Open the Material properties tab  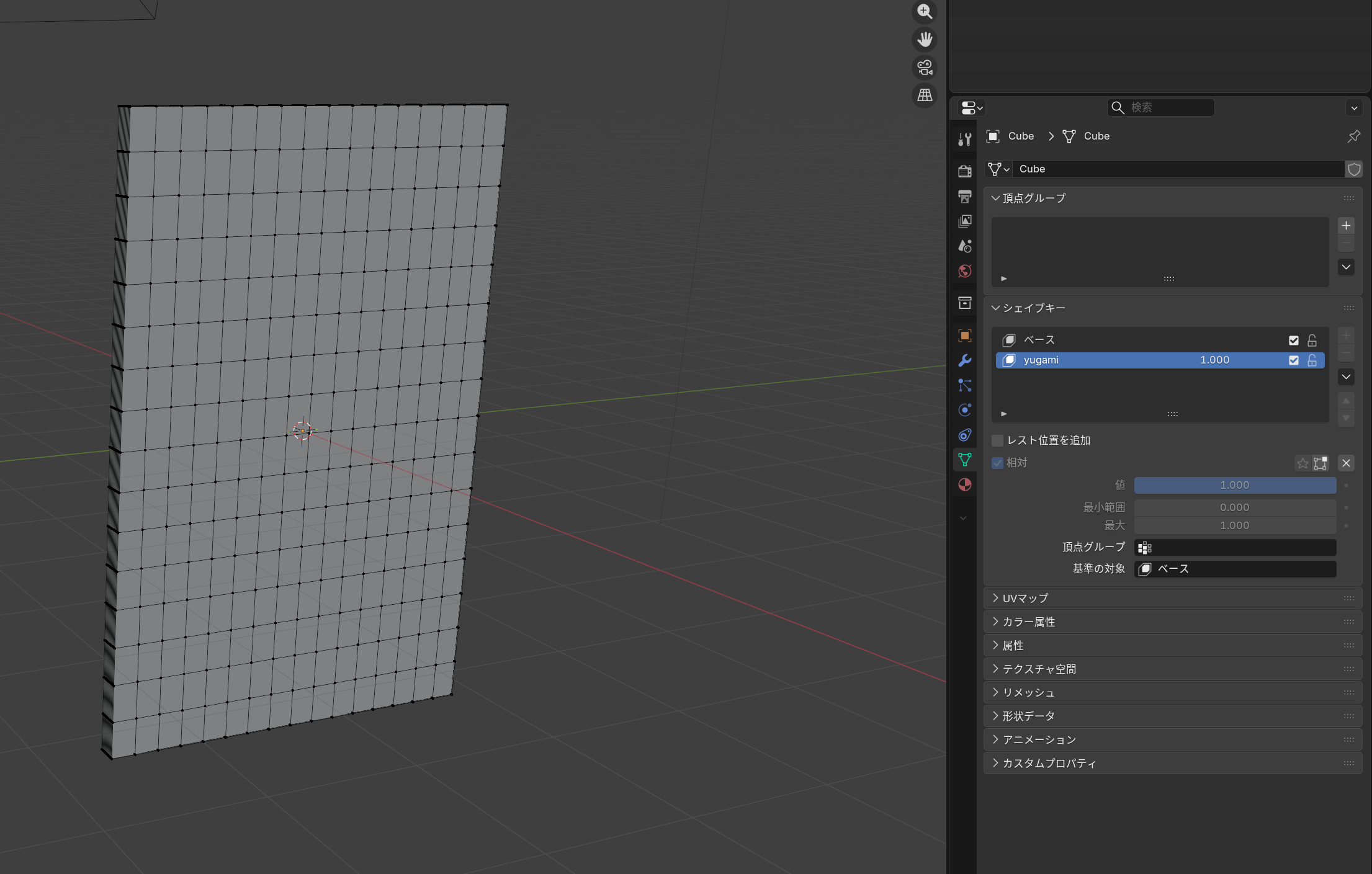(x=964, y=484)
